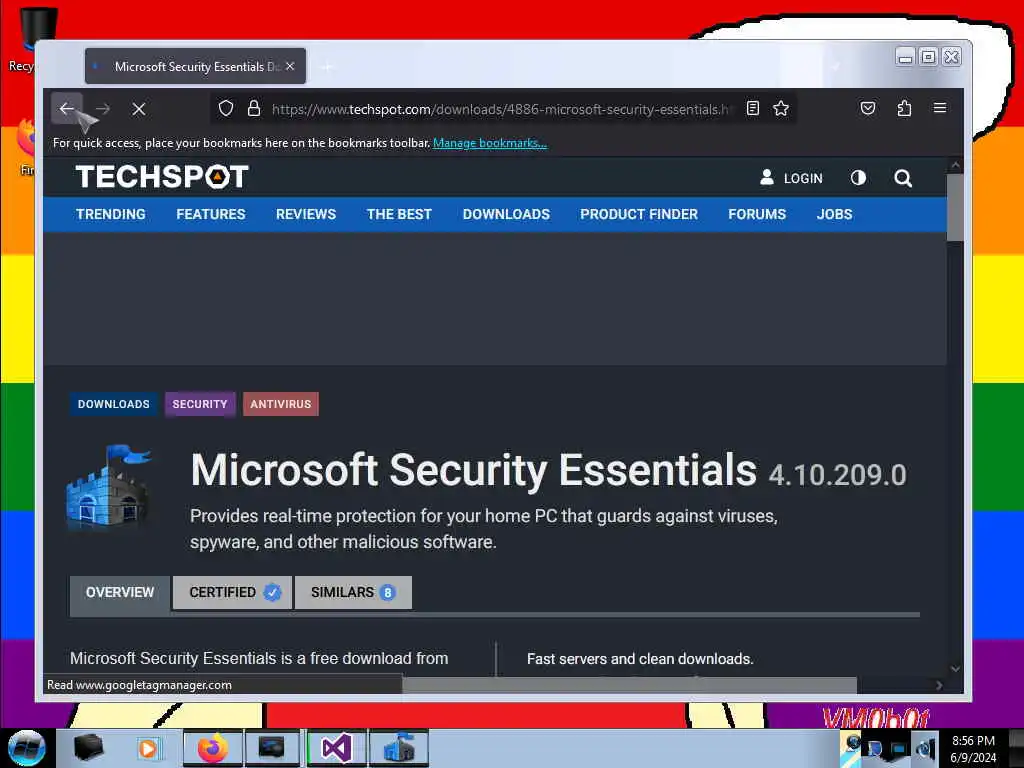Launch the media player taskbar icon
This screenshot has height=768, width=1024.
coord(148,748)
